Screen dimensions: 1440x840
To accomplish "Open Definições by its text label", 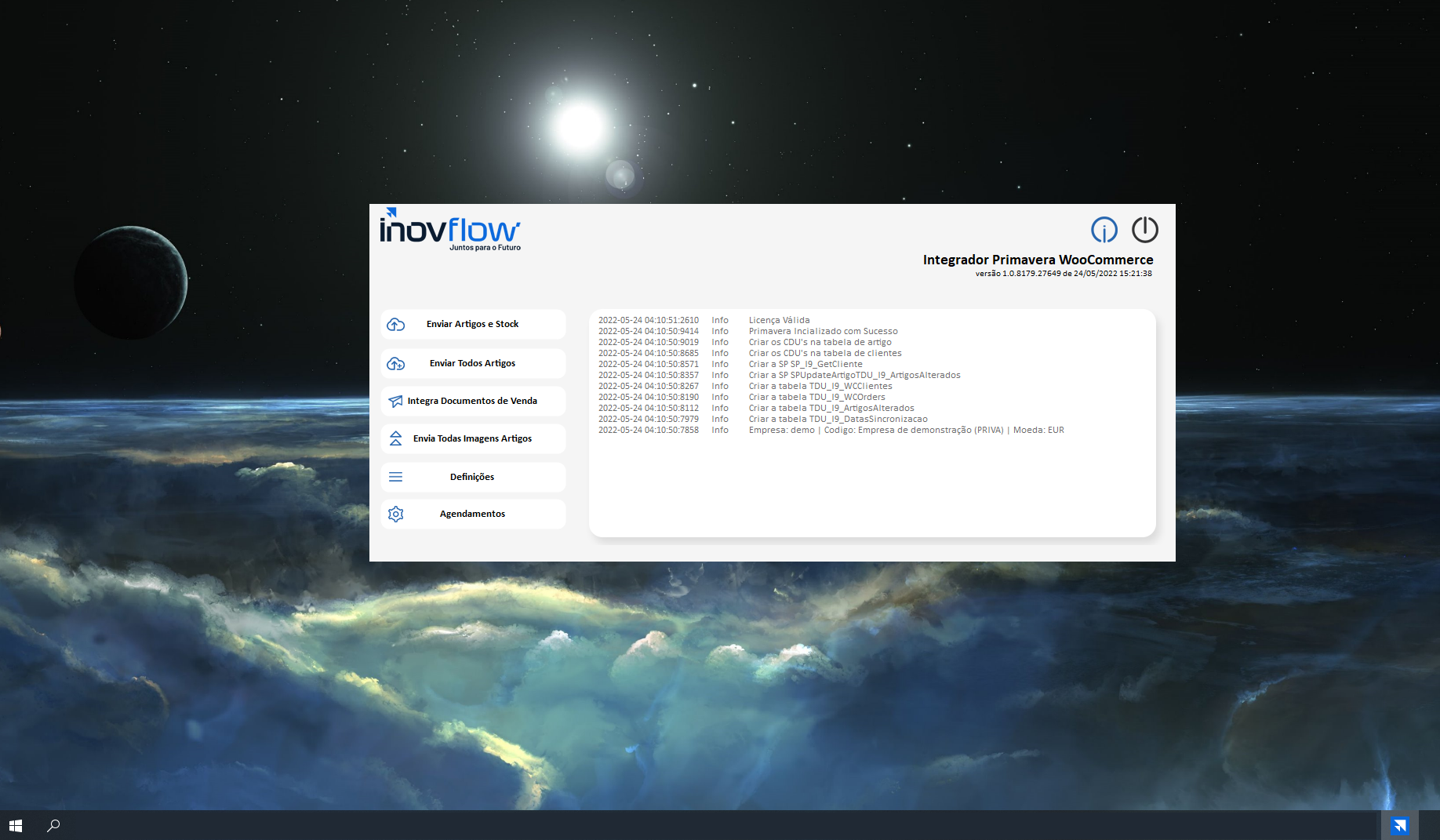I will coord(472,477).
